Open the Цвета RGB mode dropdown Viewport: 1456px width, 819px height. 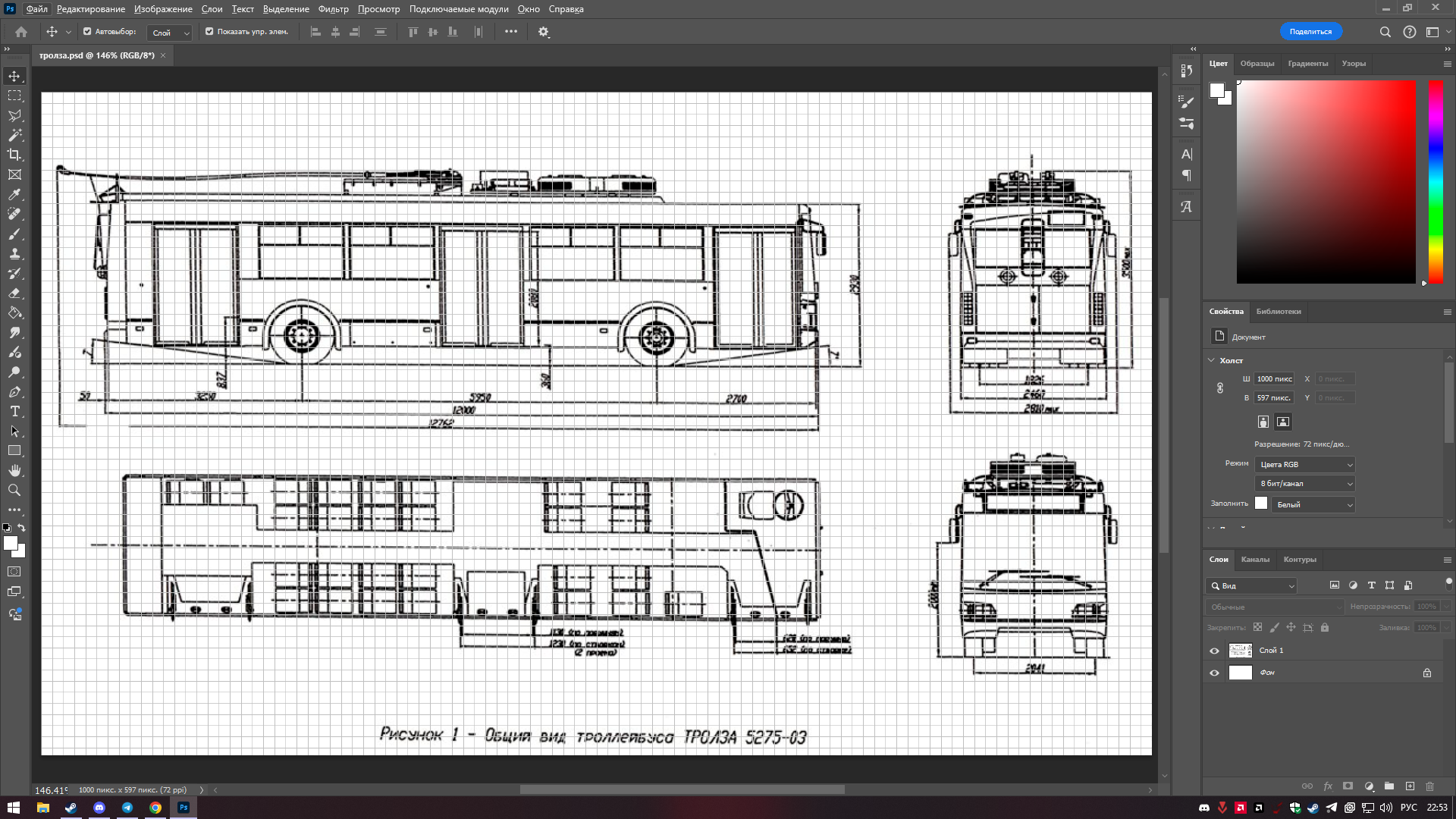click(x=1306, y=464)
